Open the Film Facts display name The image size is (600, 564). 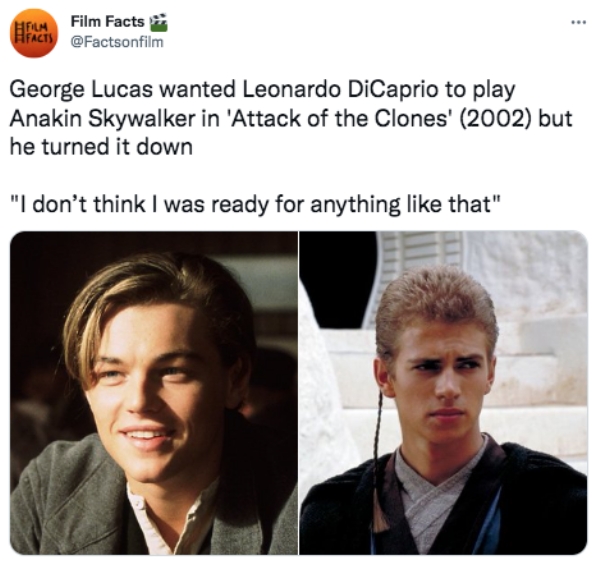[x=108, y=22]
